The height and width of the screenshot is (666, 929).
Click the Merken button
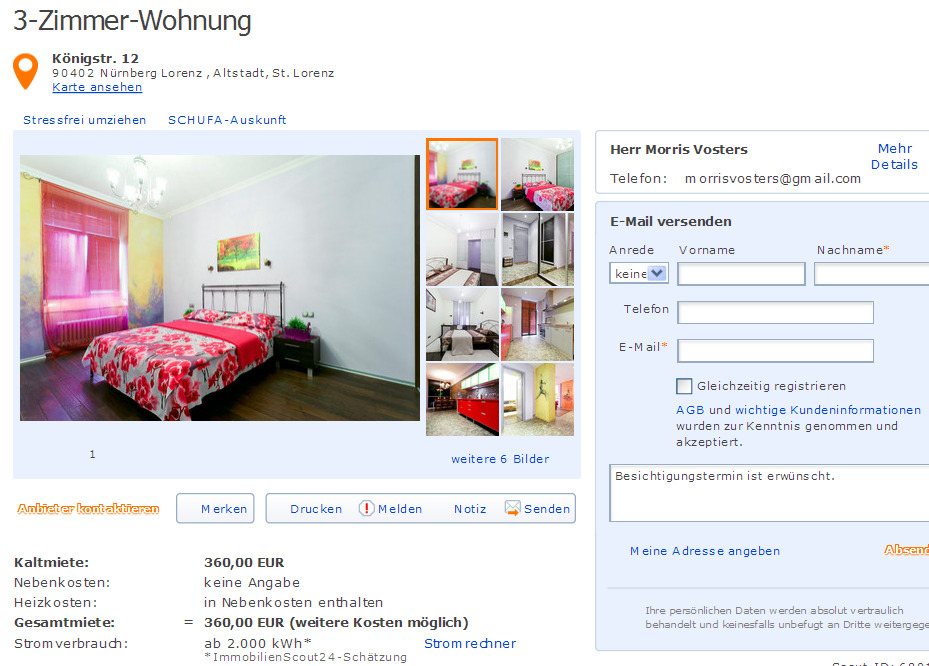(215, 508)
